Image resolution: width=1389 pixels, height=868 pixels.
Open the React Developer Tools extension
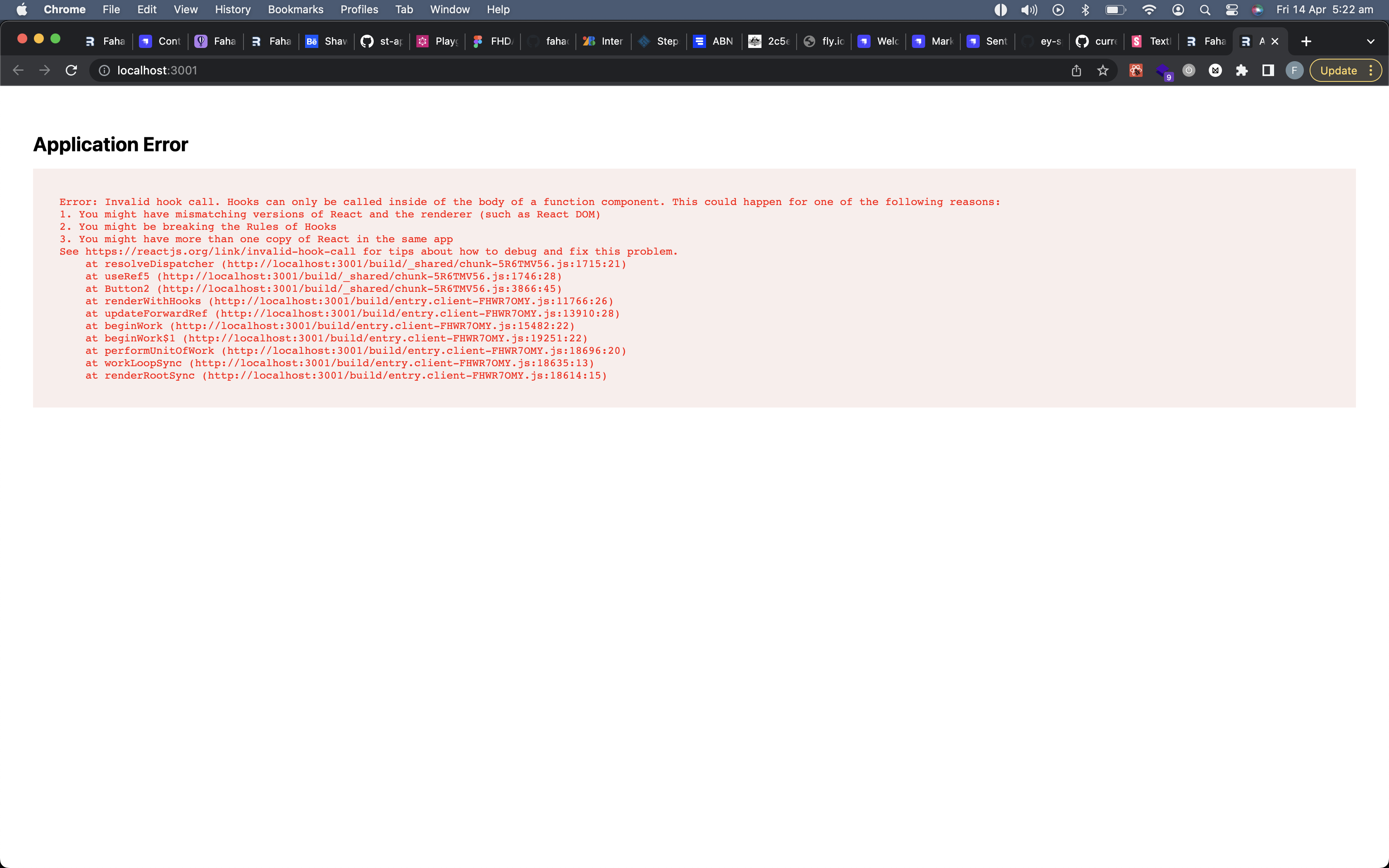(x=1135, y=70)
